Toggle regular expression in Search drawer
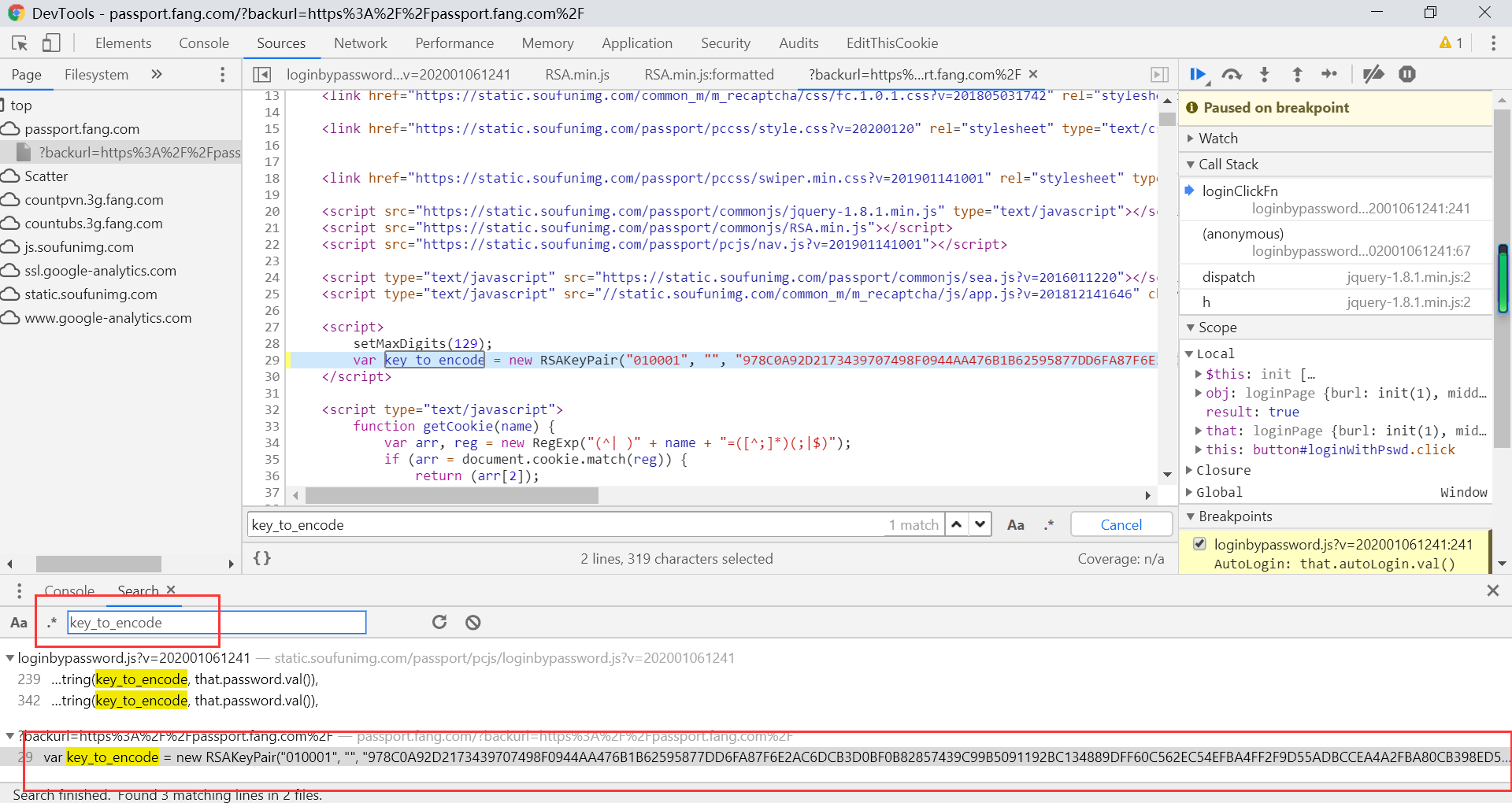The width and height of the screenshot is (1512, 803). (52, 623)
